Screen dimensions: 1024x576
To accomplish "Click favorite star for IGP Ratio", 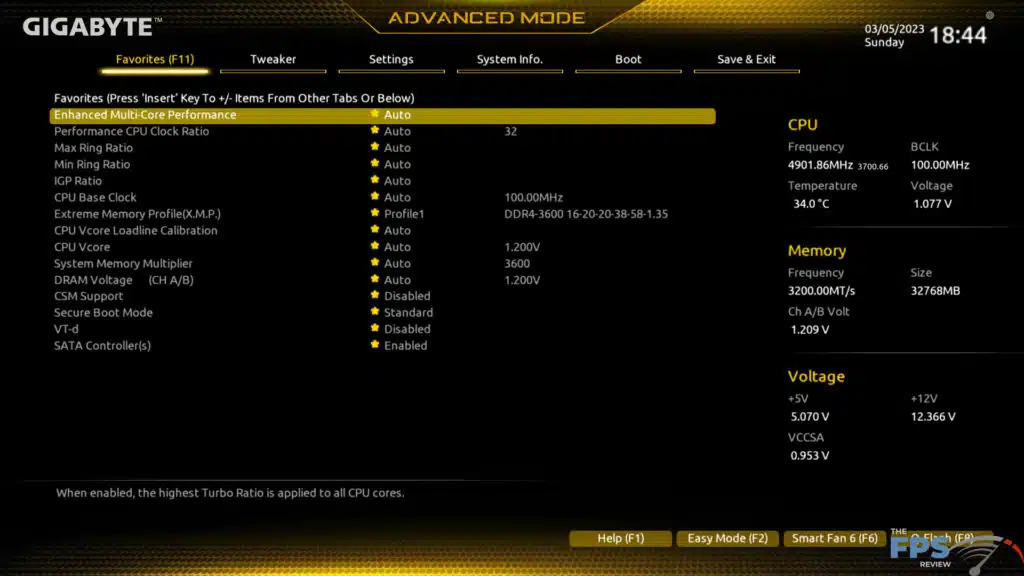I will point(375,180).
